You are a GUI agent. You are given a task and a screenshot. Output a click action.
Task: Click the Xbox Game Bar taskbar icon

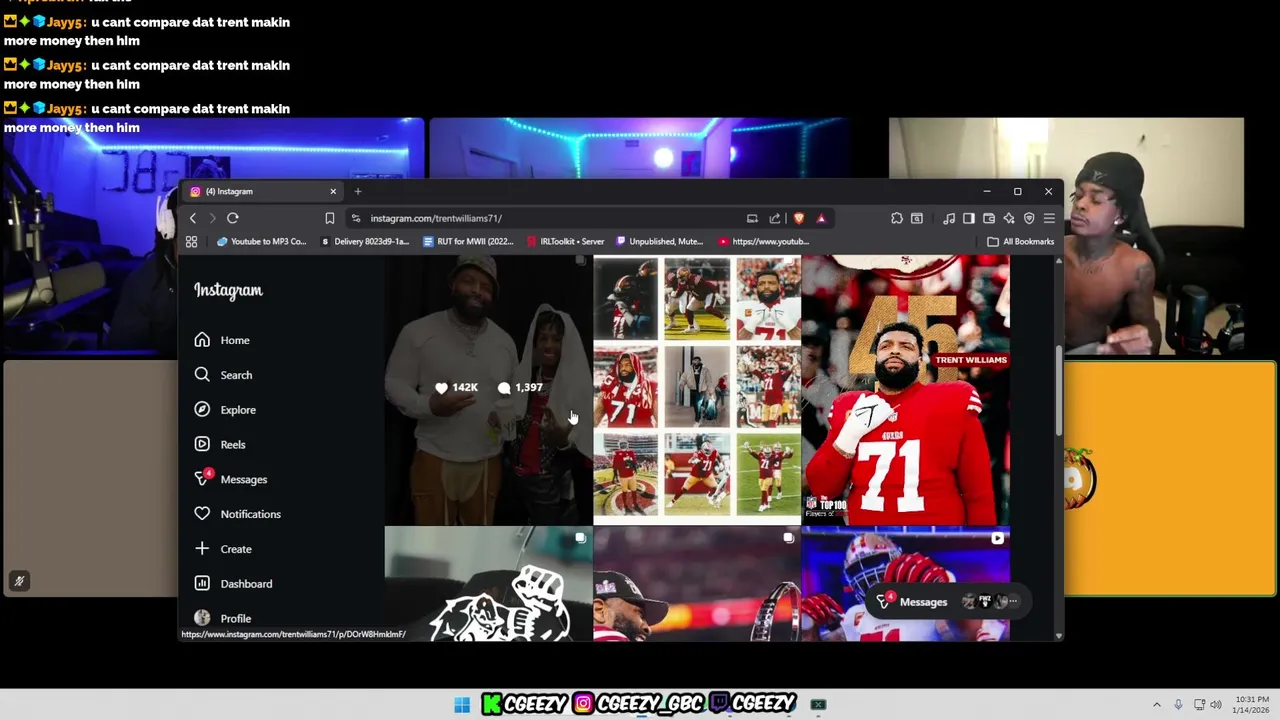tap(818, 705)
